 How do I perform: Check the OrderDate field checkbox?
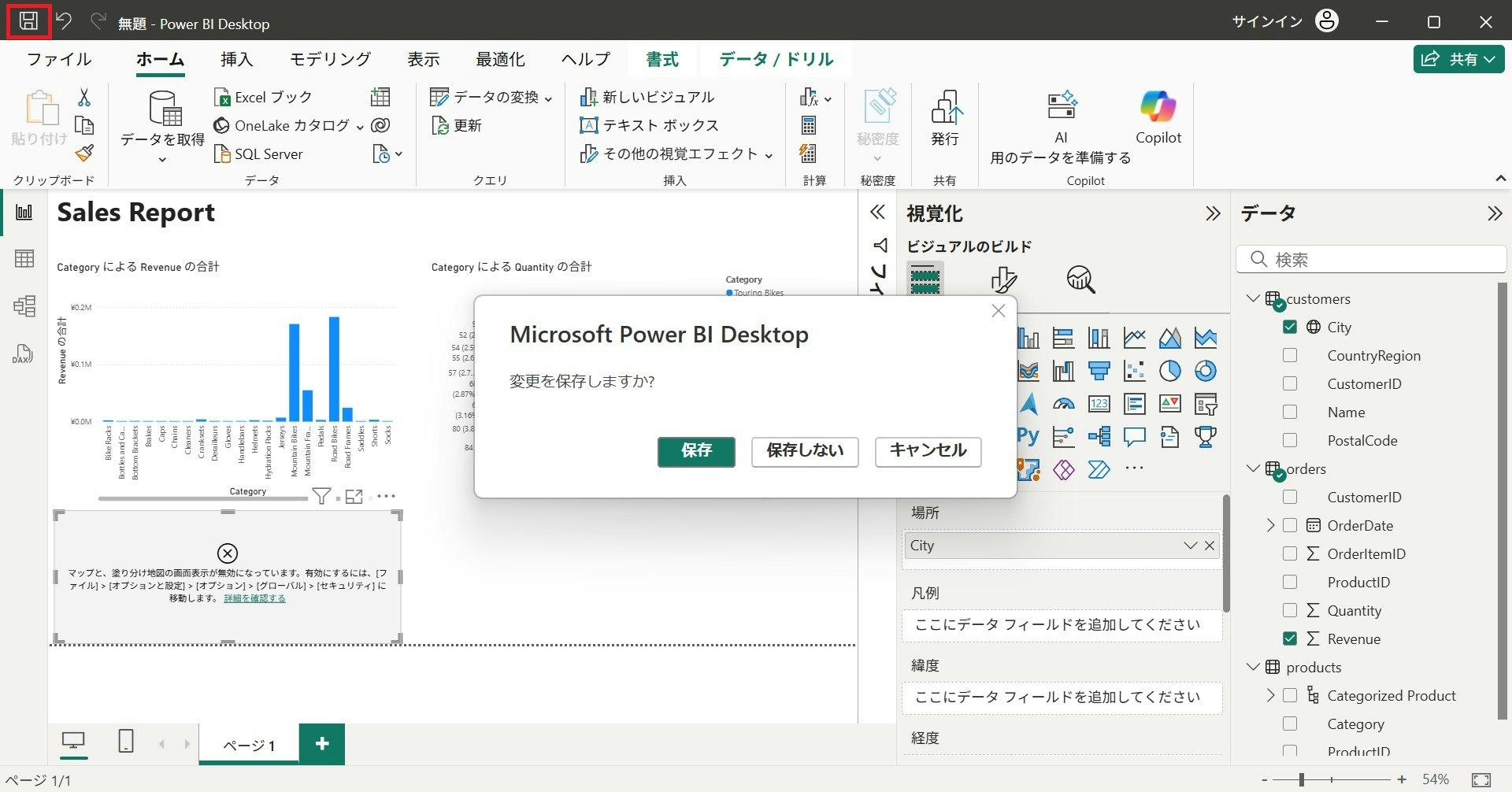[1290, 525]
